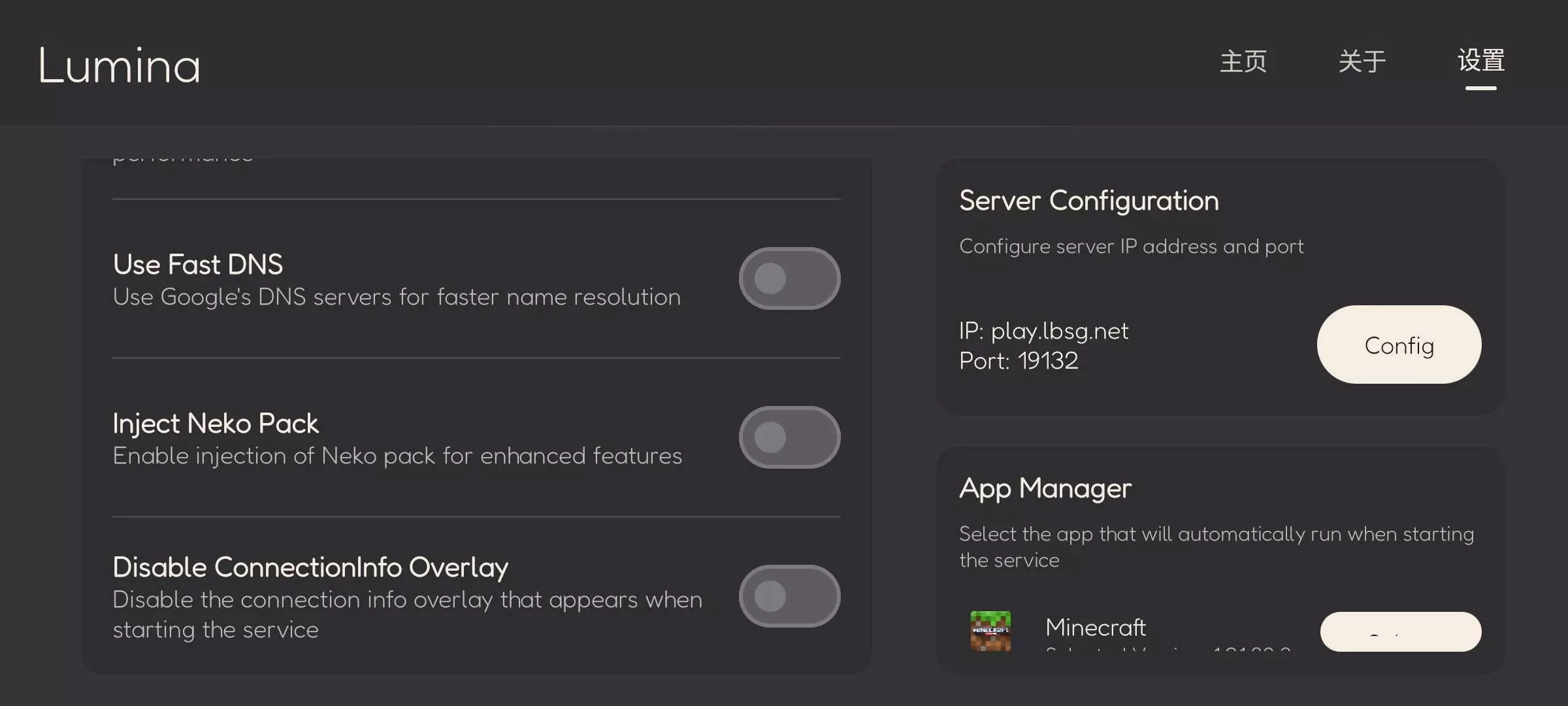
Task: Click the App Manager heading
Action: point(1045,488)
